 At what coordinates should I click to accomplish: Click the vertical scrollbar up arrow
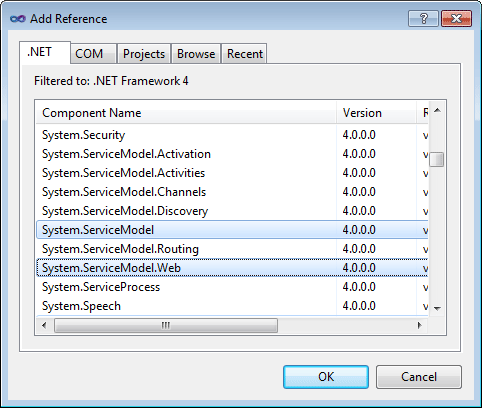[437, 110]
